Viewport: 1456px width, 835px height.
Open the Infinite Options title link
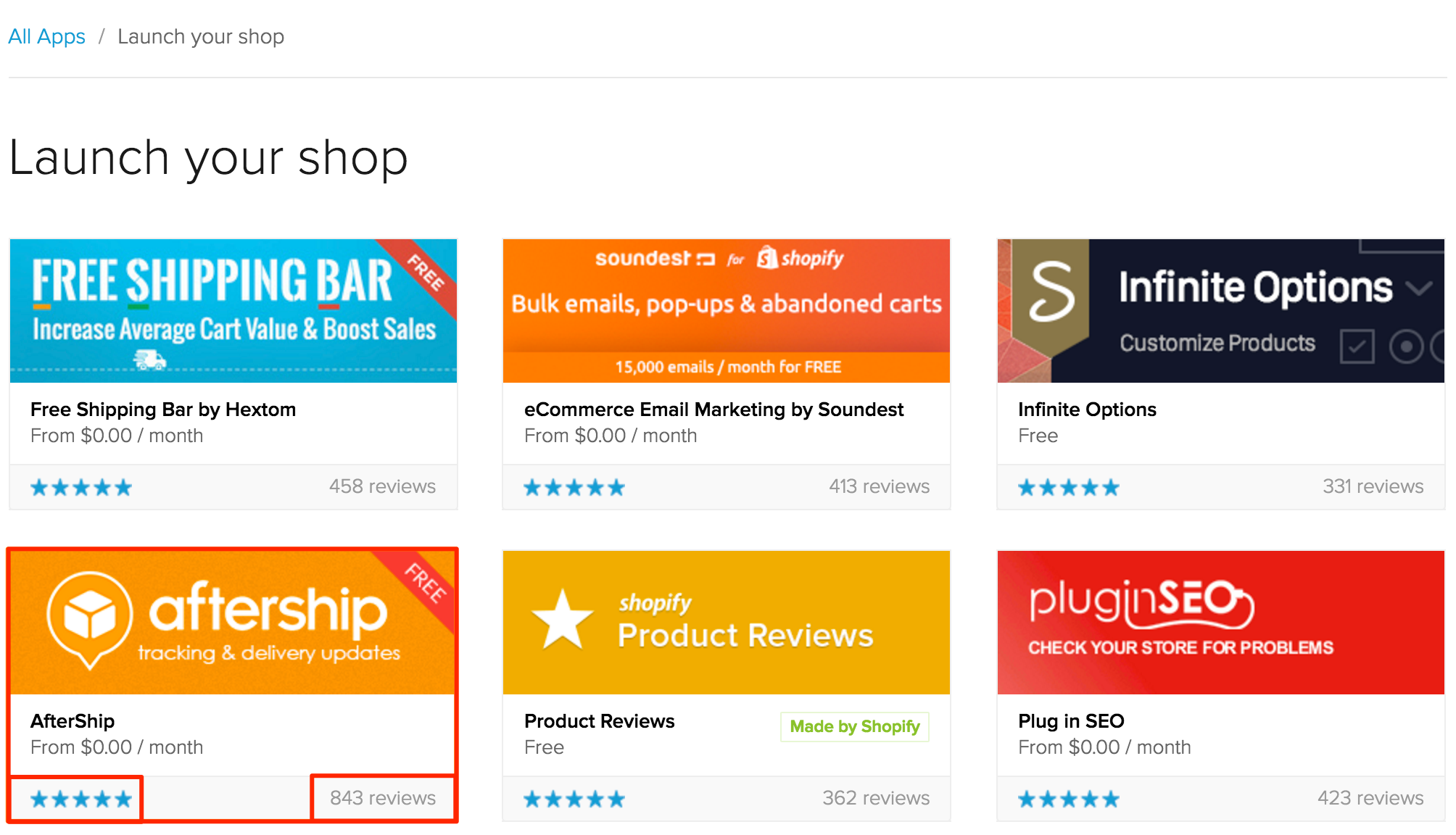point(1086,410)
